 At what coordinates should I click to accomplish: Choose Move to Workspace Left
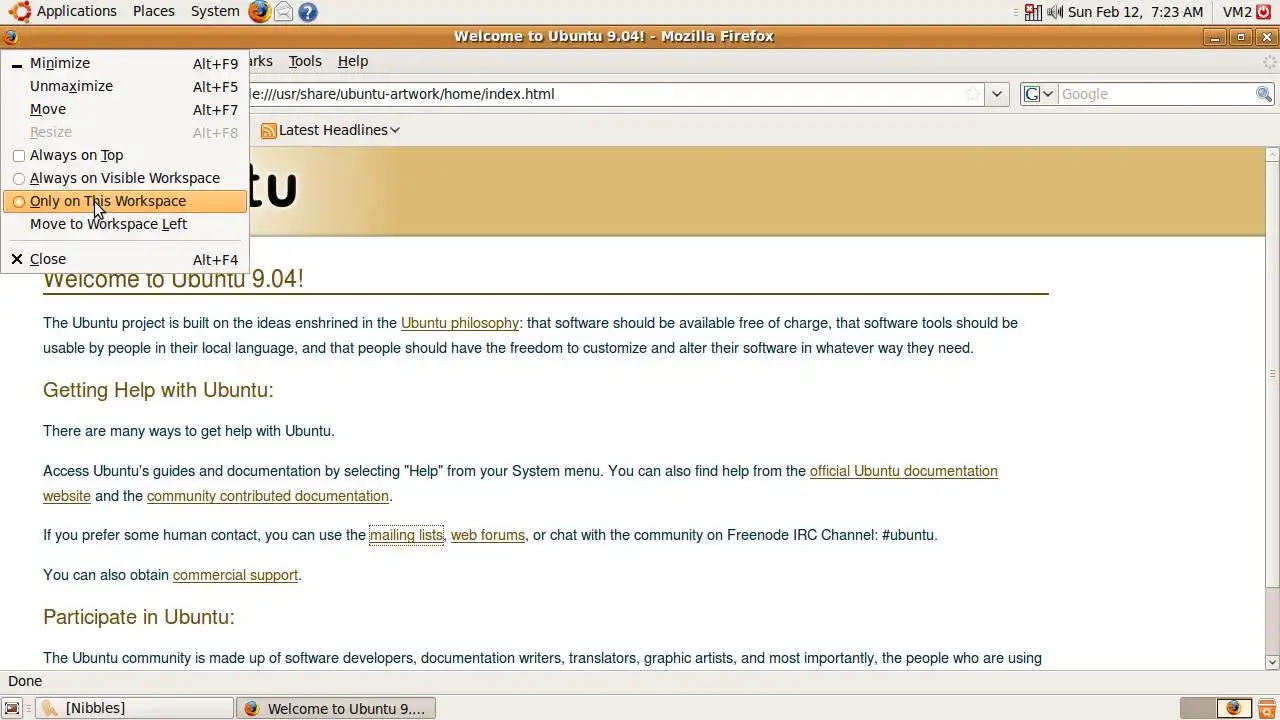point(124,224)
